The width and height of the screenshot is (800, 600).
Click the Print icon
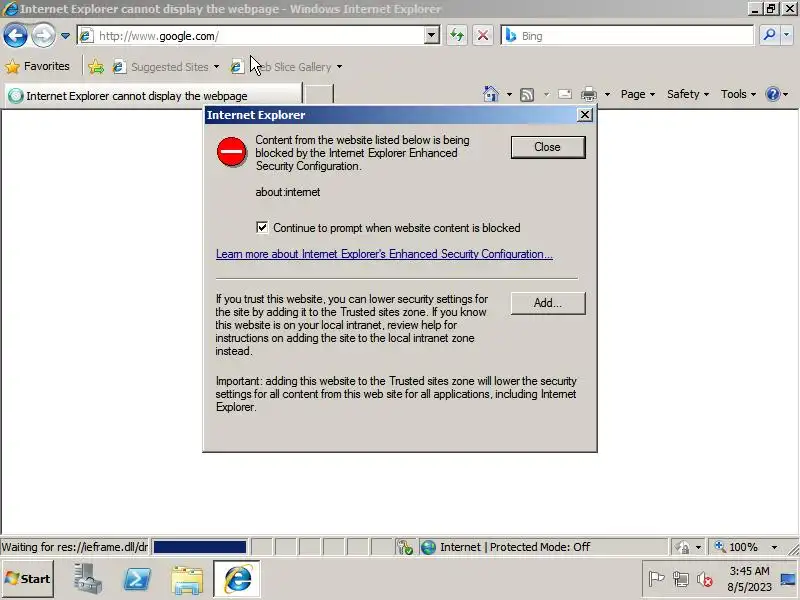tap(589, 94)
